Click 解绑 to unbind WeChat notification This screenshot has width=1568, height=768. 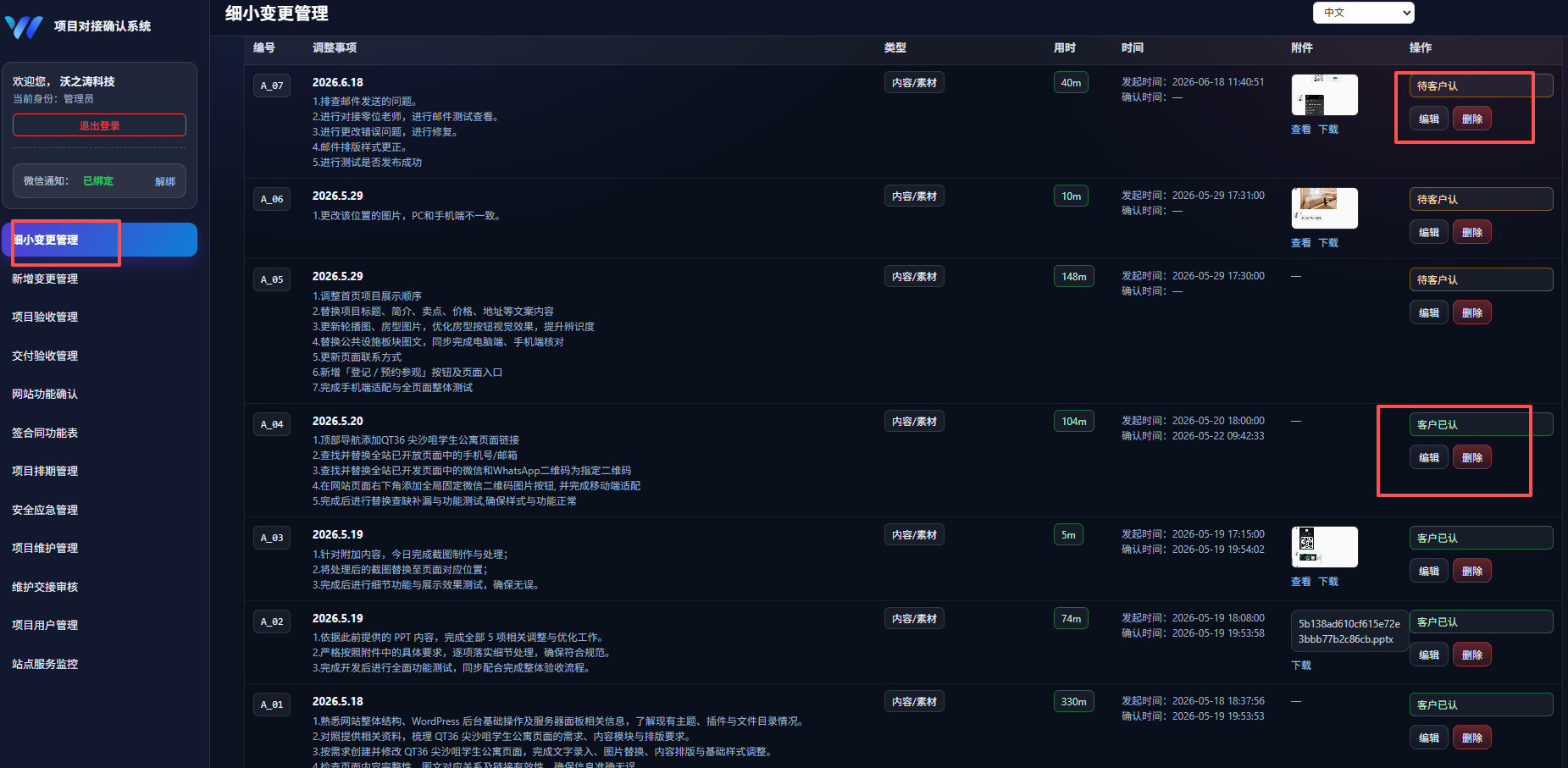click(165, 181)
